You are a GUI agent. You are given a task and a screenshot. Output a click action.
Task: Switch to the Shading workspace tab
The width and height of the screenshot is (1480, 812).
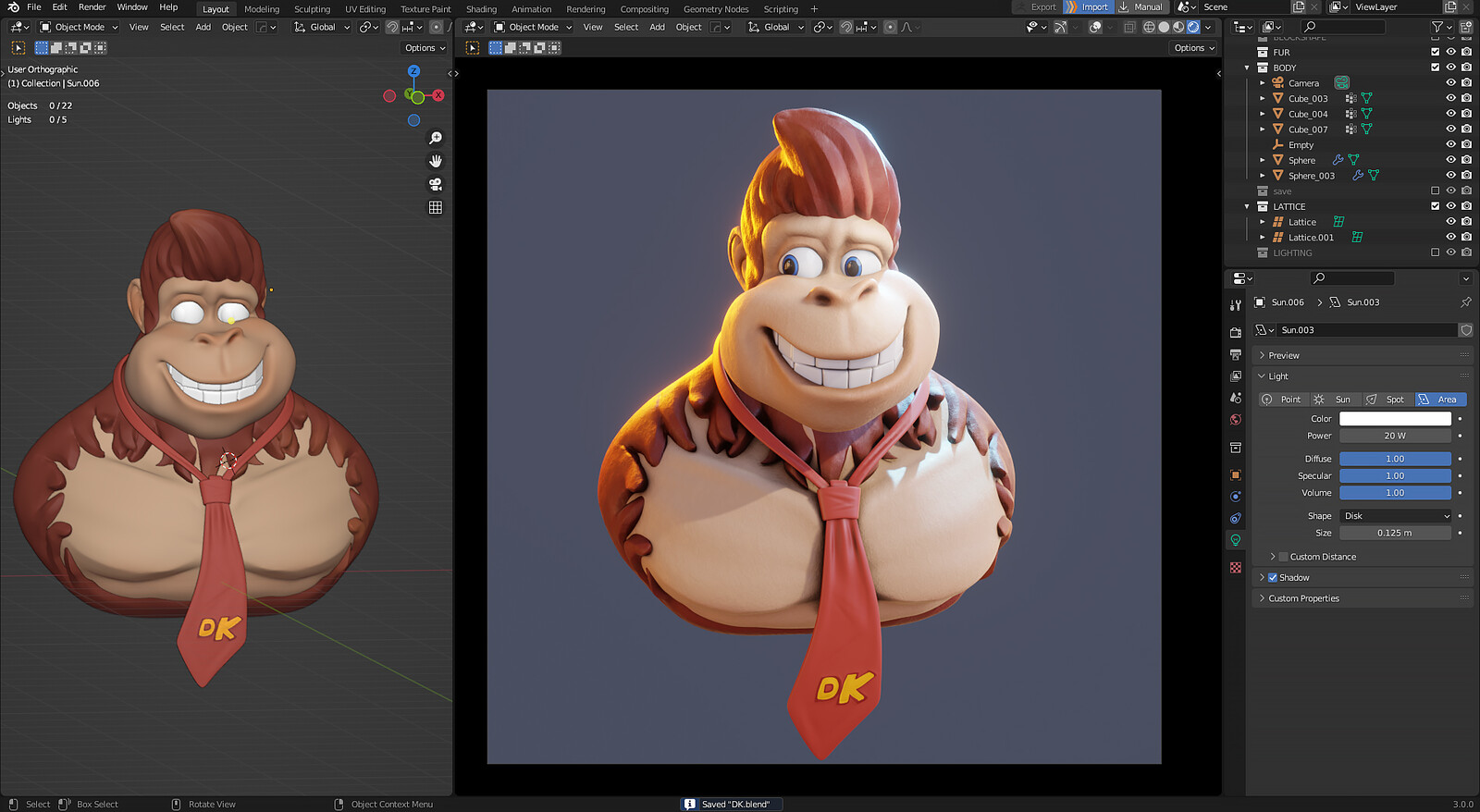tap(481, 9)
